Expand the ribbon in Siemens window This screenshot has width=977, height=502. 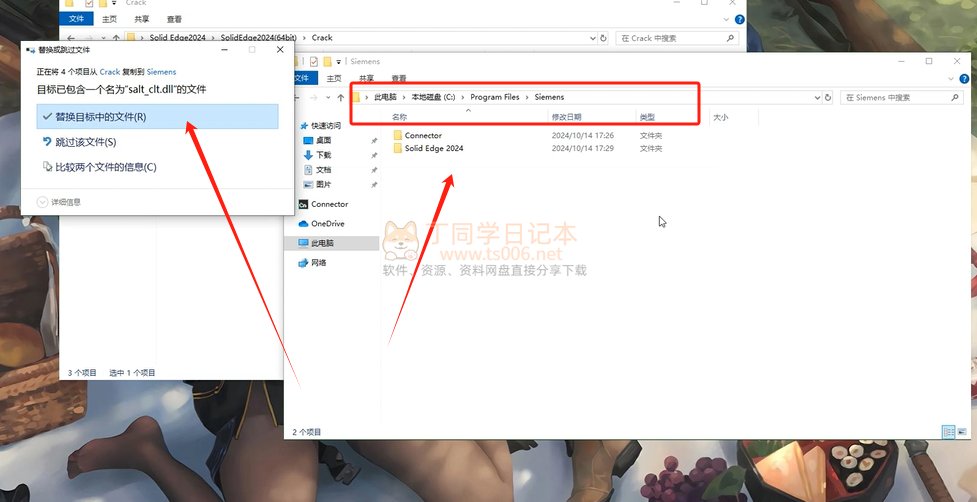[950, 79]
